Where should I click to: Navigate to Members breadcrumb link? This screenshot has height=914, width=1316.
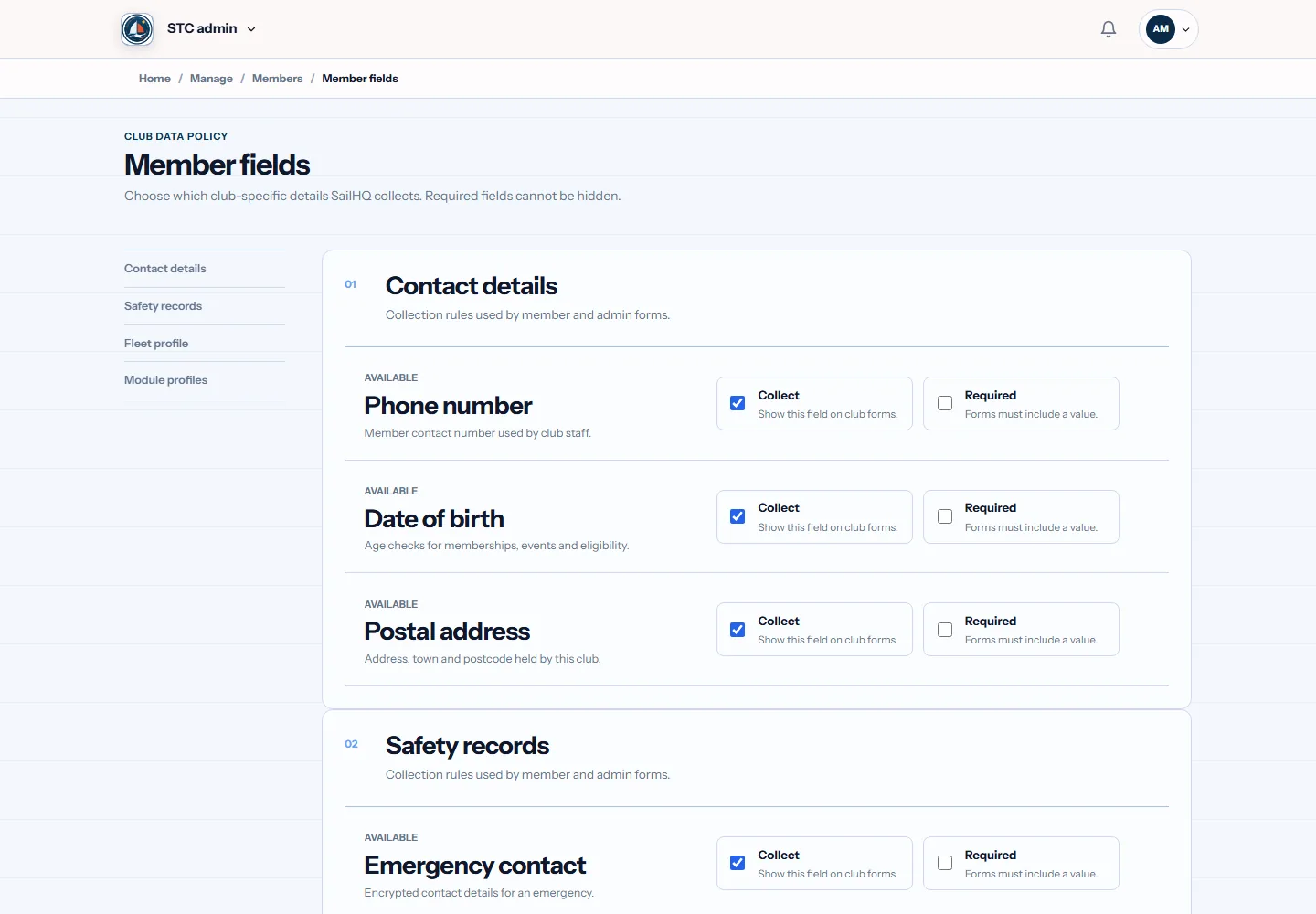coord(277,79)
